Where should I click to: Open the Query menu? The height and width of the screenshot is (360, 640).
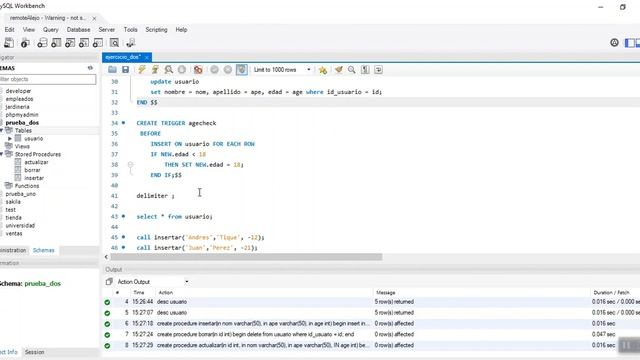tap(51, 30)
